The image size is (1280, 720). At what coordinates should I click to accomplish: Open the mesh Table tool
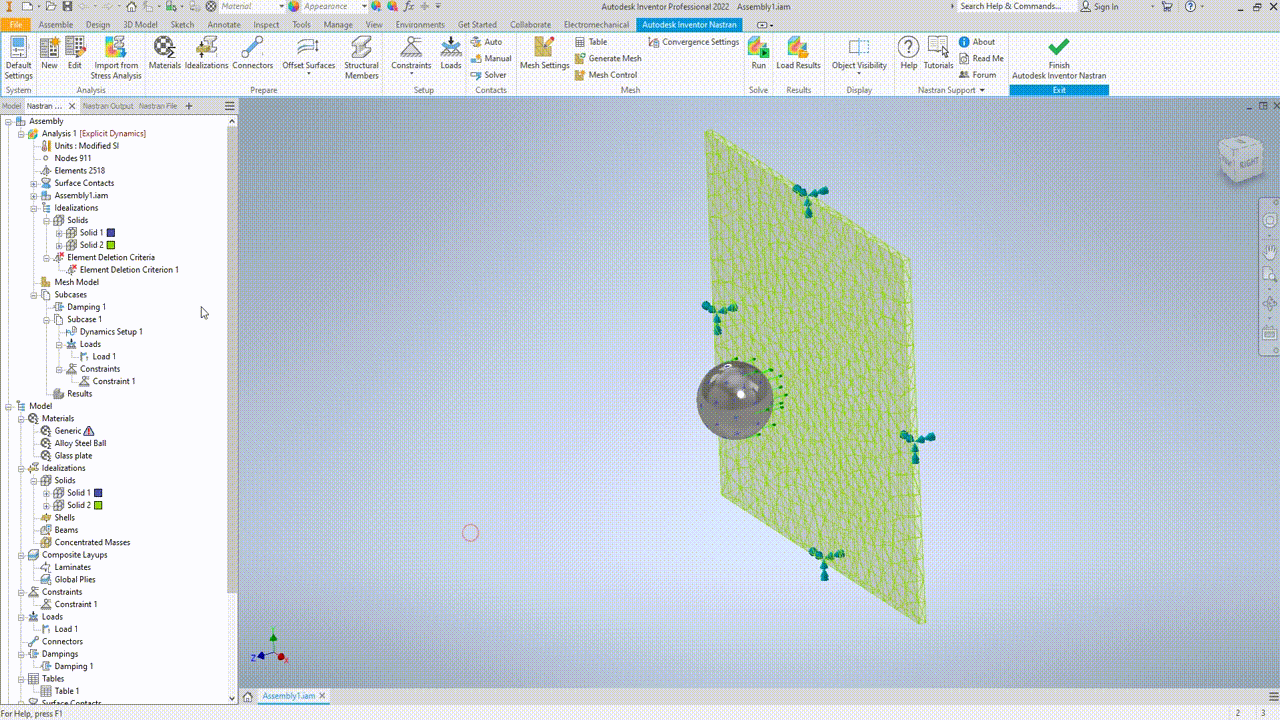(x=591, y=42)
